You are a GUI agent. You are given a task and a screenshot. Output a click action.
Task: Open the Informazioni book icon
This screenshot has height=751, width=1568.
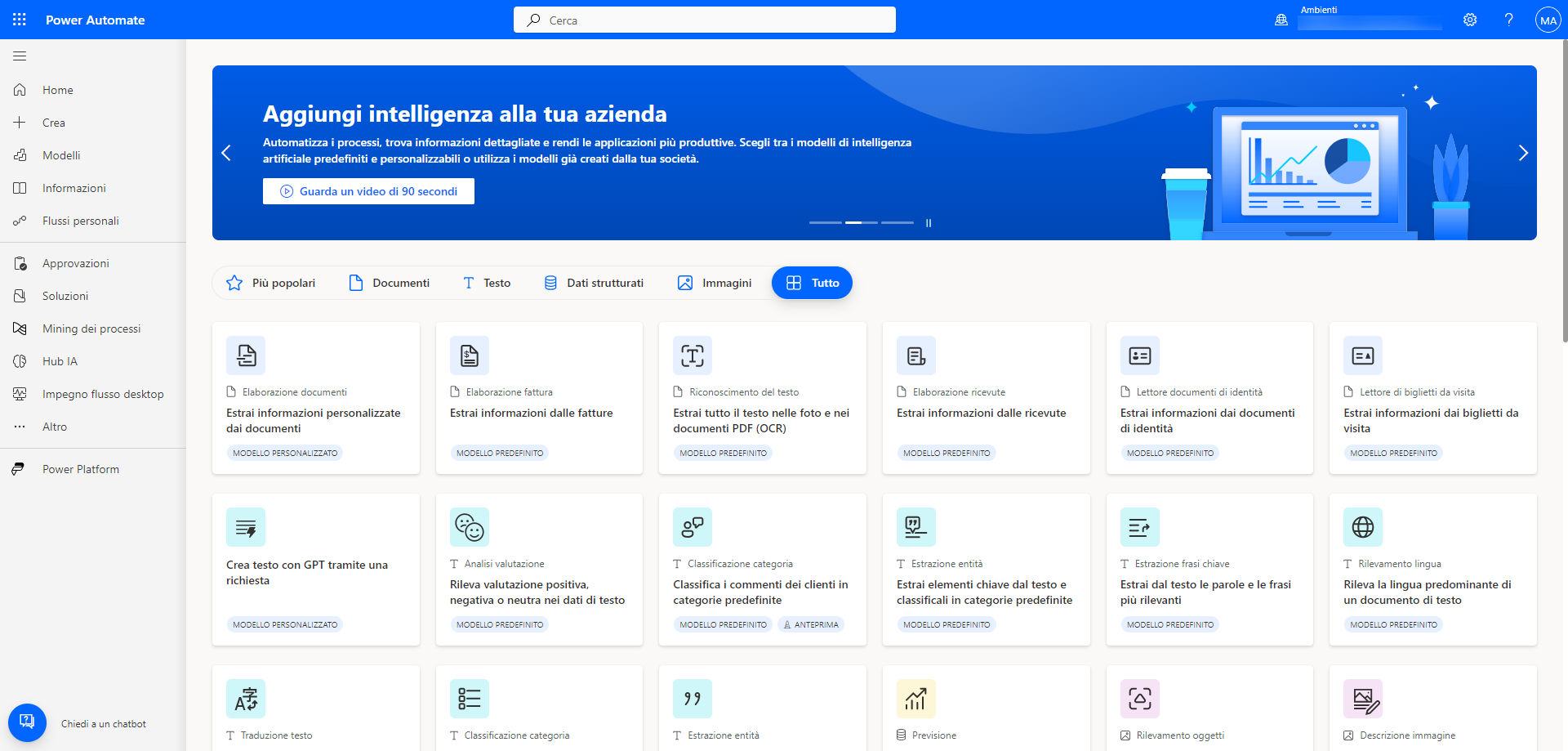pyautogui.click(x=20, y=188)
